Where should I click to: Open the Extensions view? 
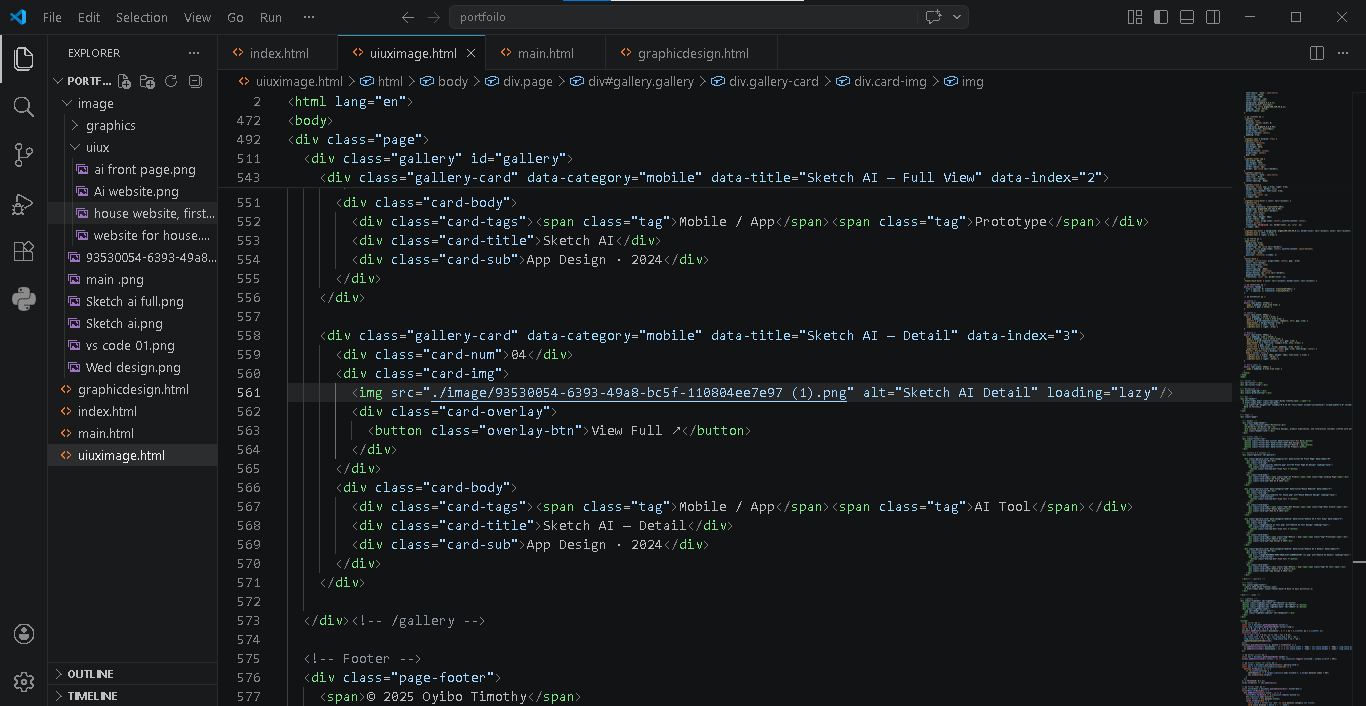[x=24, y=251]
